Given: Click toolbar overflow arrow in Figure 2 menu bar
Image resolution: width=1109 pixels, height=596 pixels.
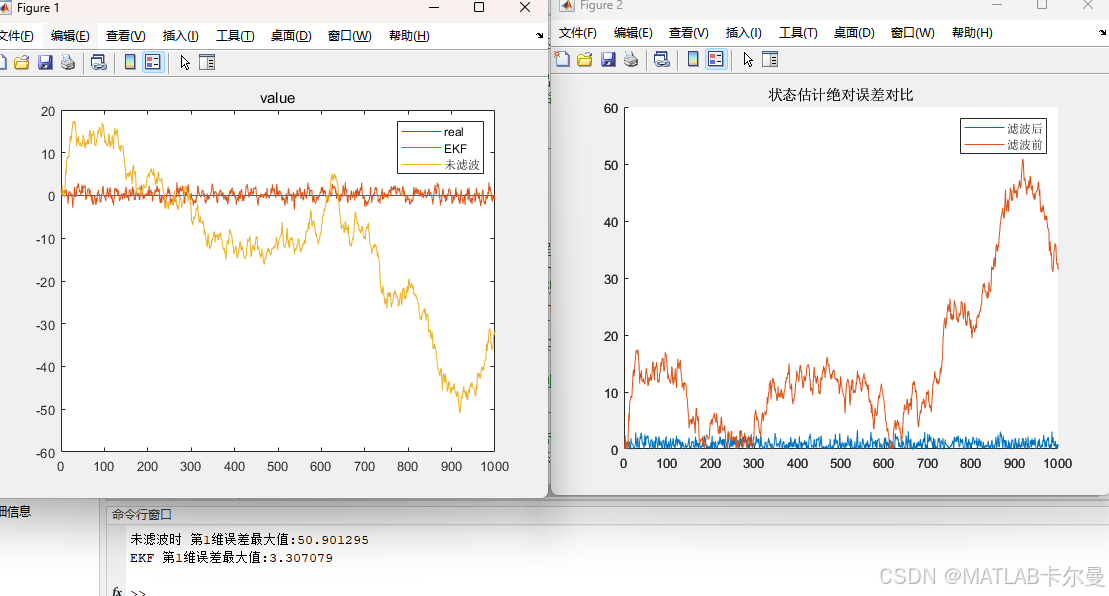Looking at the screenshot, I should (1103, 33).
